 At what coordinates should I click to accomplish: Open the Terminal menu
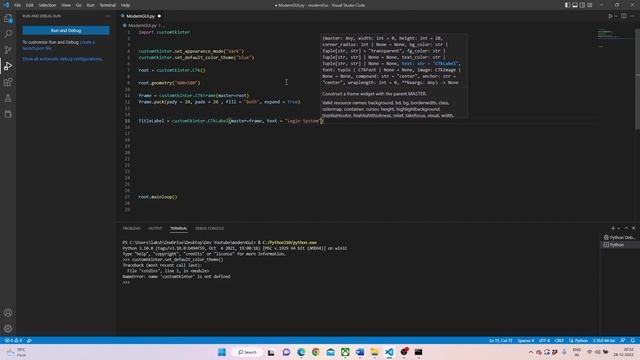point(107,5)
